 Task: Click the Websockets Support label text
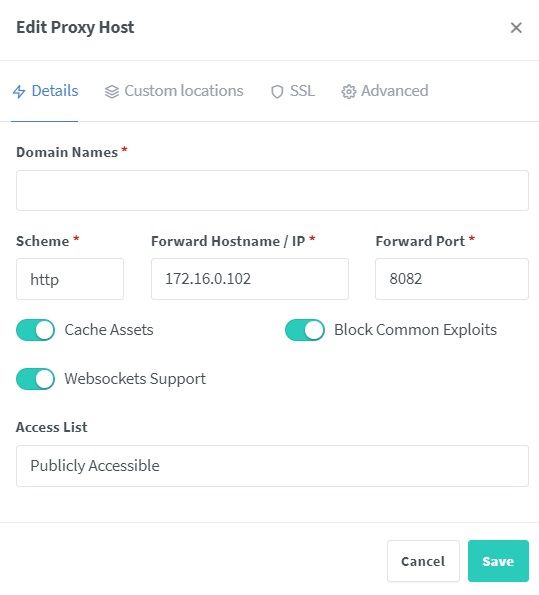point(135,379)
